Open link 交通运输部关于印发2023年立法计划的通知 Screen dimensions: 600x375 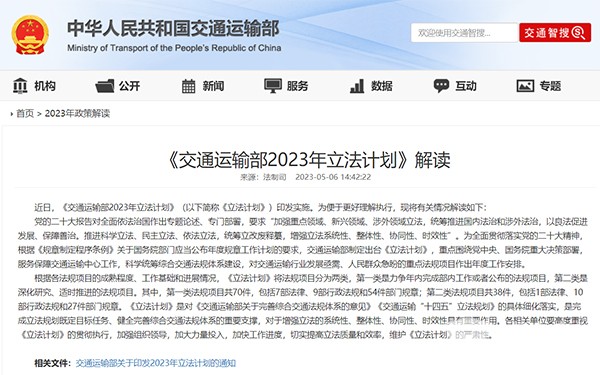click(x=156, y=363)
